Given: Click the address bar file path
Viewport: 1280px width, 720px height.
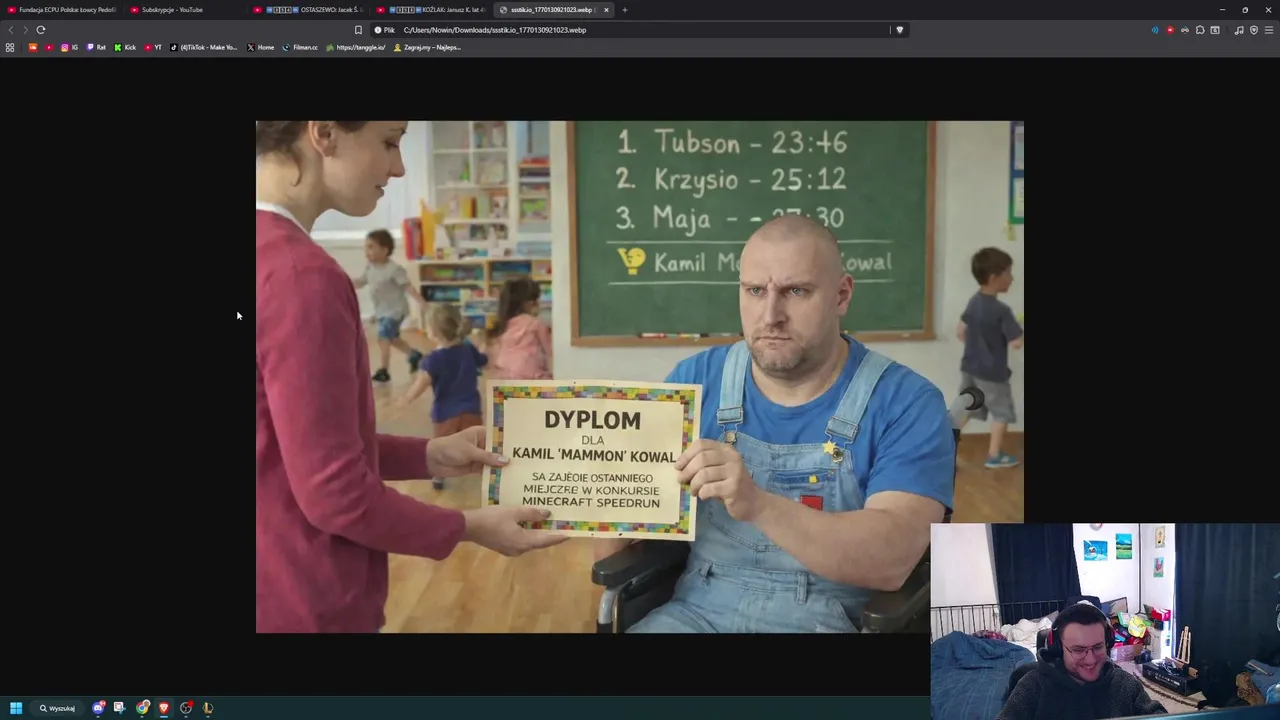Looking at the screenshot, I should coord(495,30).
